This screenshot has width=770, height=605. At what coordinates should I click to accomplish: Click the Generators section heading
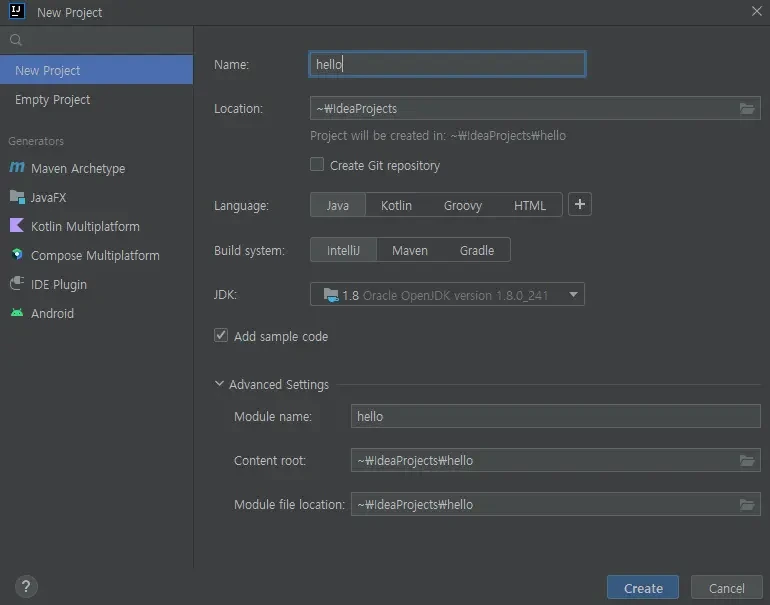(36, 141)
